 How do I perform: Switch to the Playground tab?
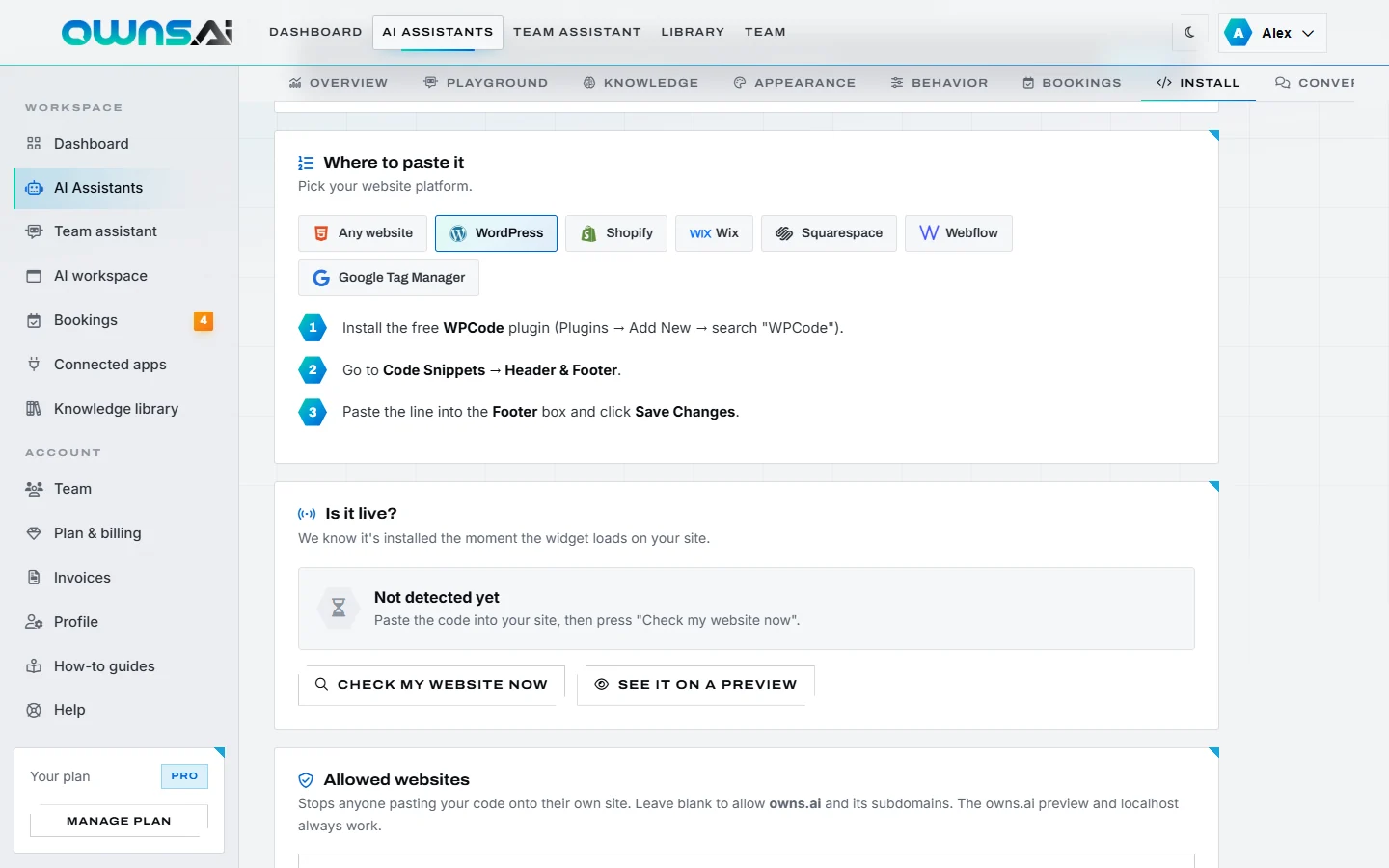click(486, 83)
